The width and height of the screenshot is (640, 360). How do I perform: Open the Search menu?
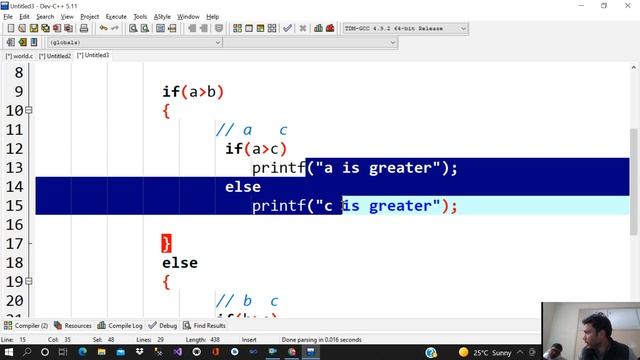(45, 17)
